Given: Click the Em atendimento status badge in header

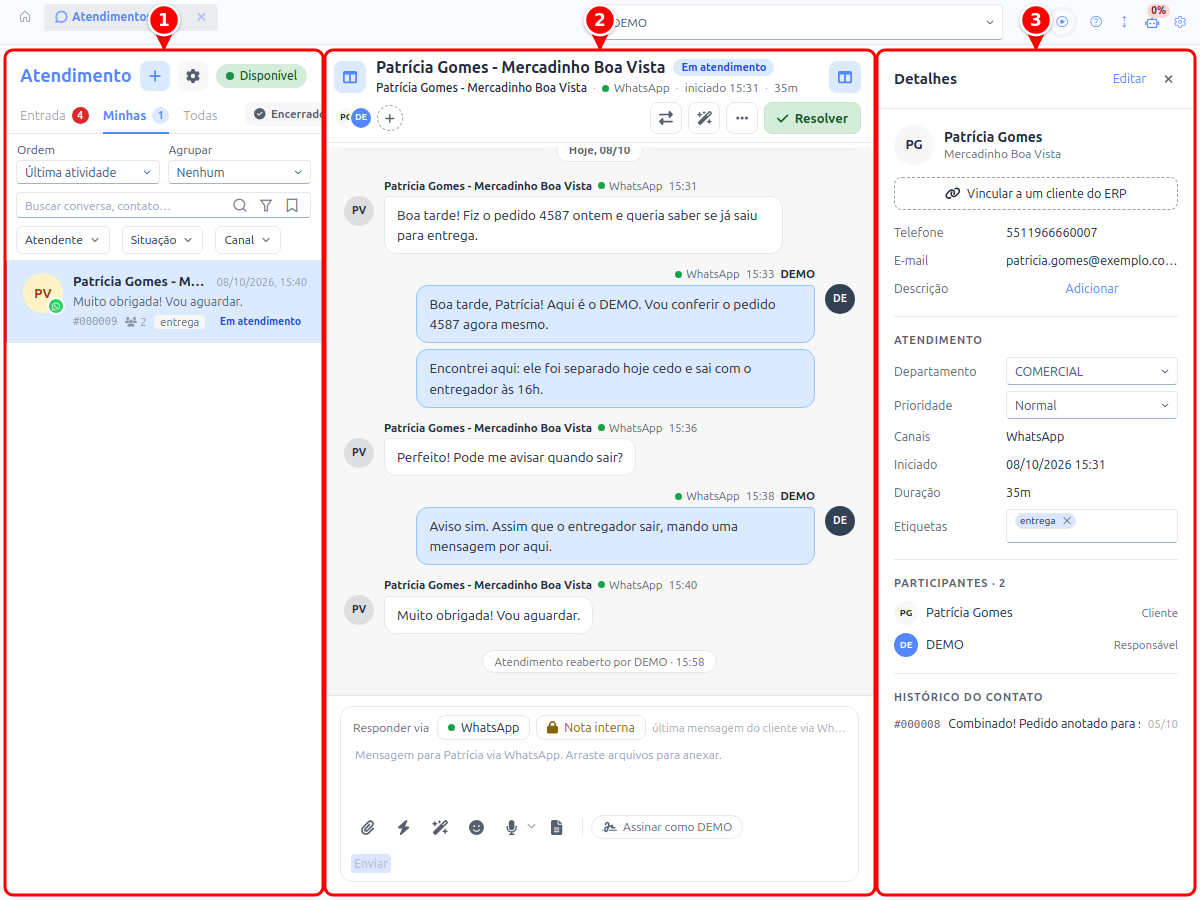Looking at the screenshot, I should click(x=724, y=67).
